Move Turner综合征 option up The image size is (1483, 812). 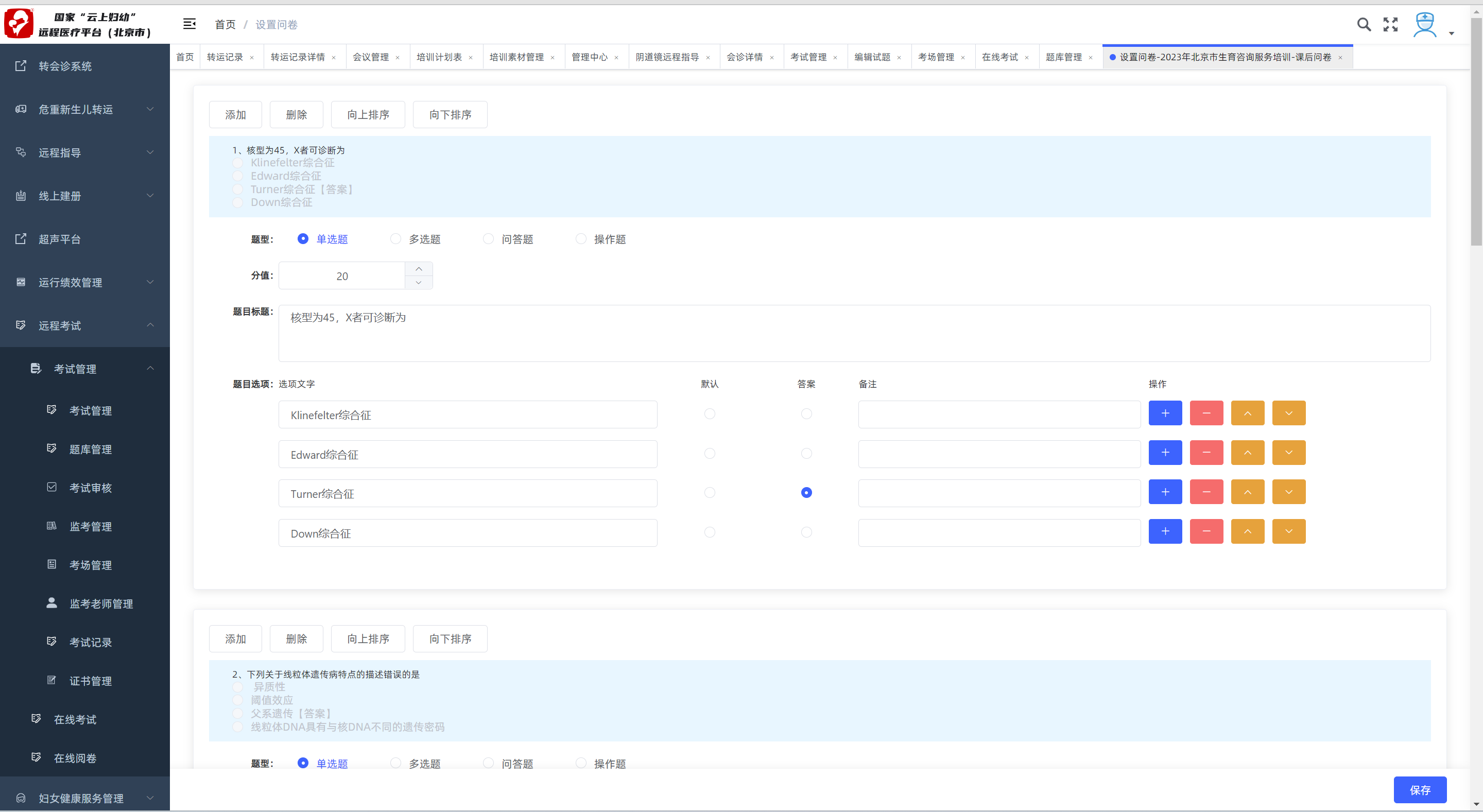(x=1247, y=492)
